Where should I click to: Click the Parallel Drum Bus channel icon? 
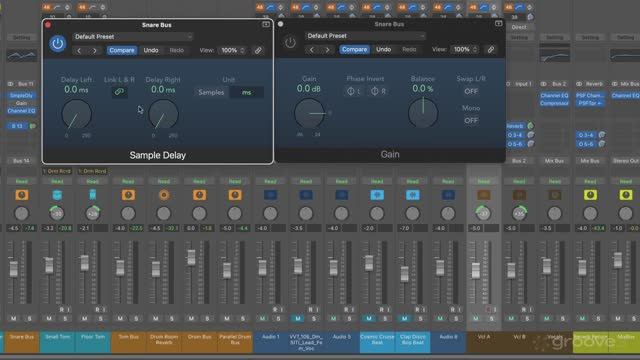click(x=235, y=195)
